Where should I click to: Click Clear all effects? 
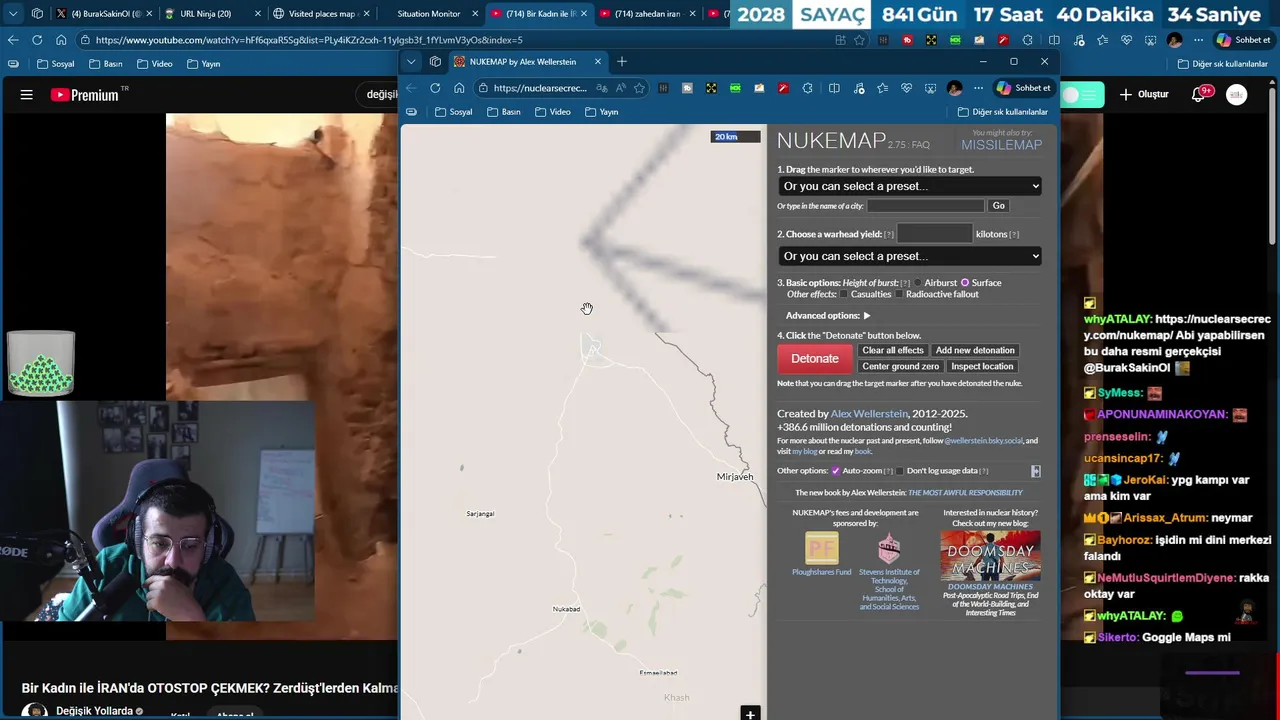tap(893, 350)
